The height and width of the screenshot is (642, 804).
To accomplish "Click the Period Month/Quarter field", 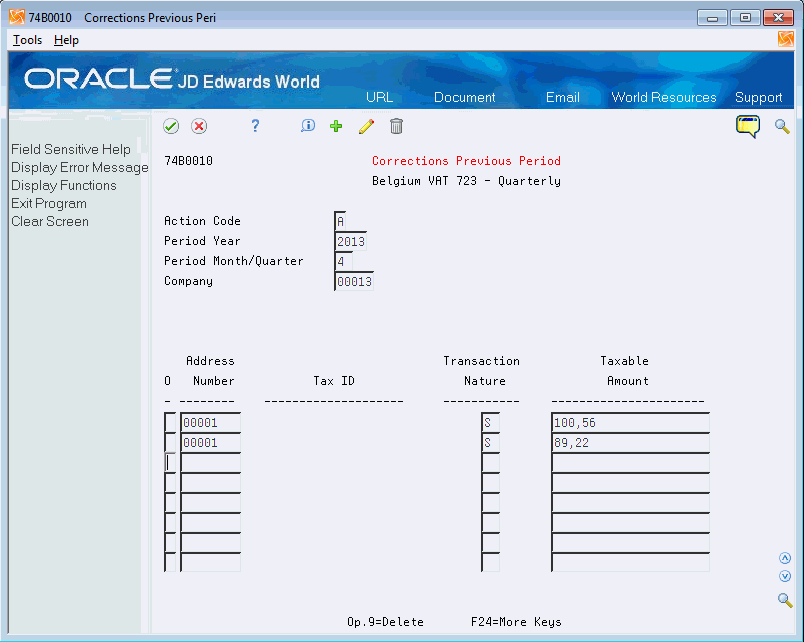I will point(344,261).
